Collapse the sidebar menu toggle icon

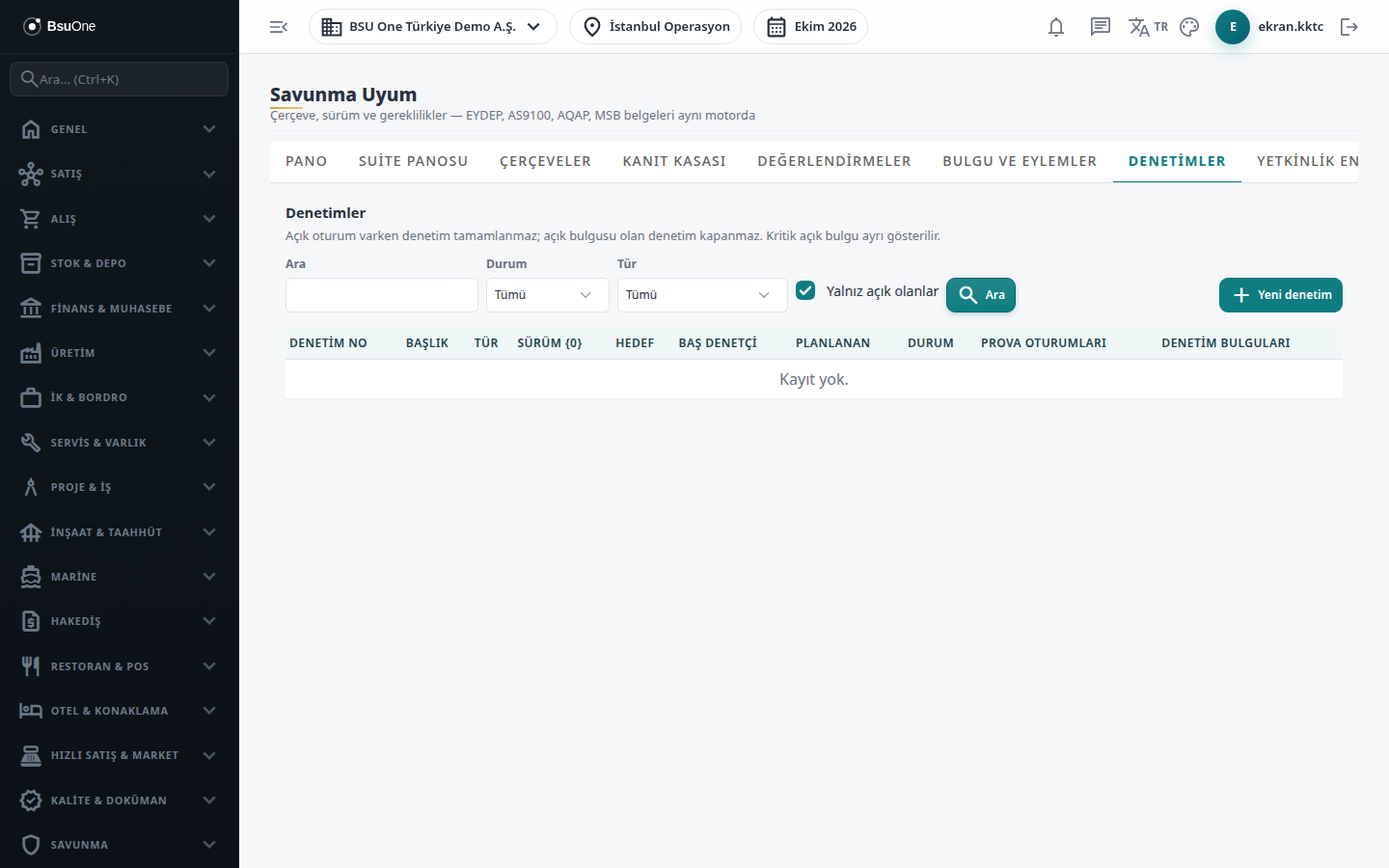pos(279,27)
